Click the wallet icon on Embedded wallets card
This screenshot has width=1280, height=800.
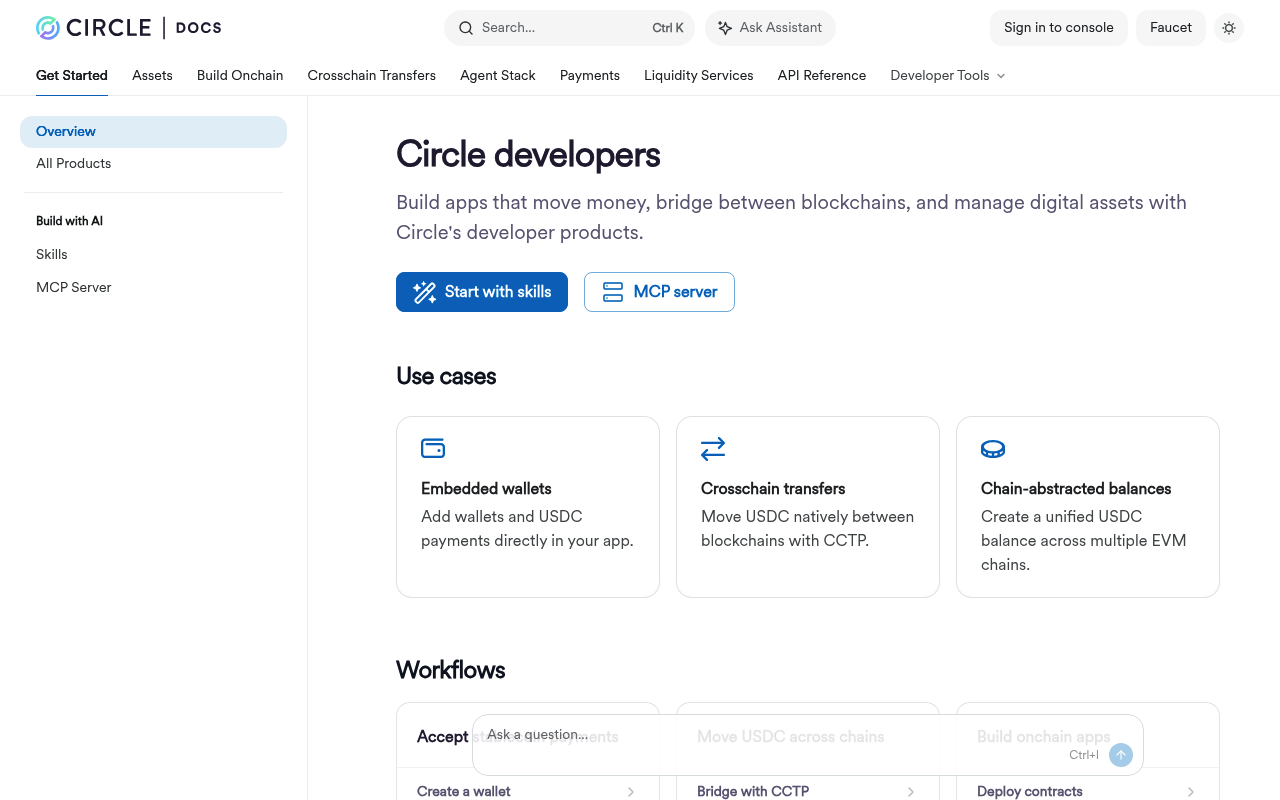433,448
